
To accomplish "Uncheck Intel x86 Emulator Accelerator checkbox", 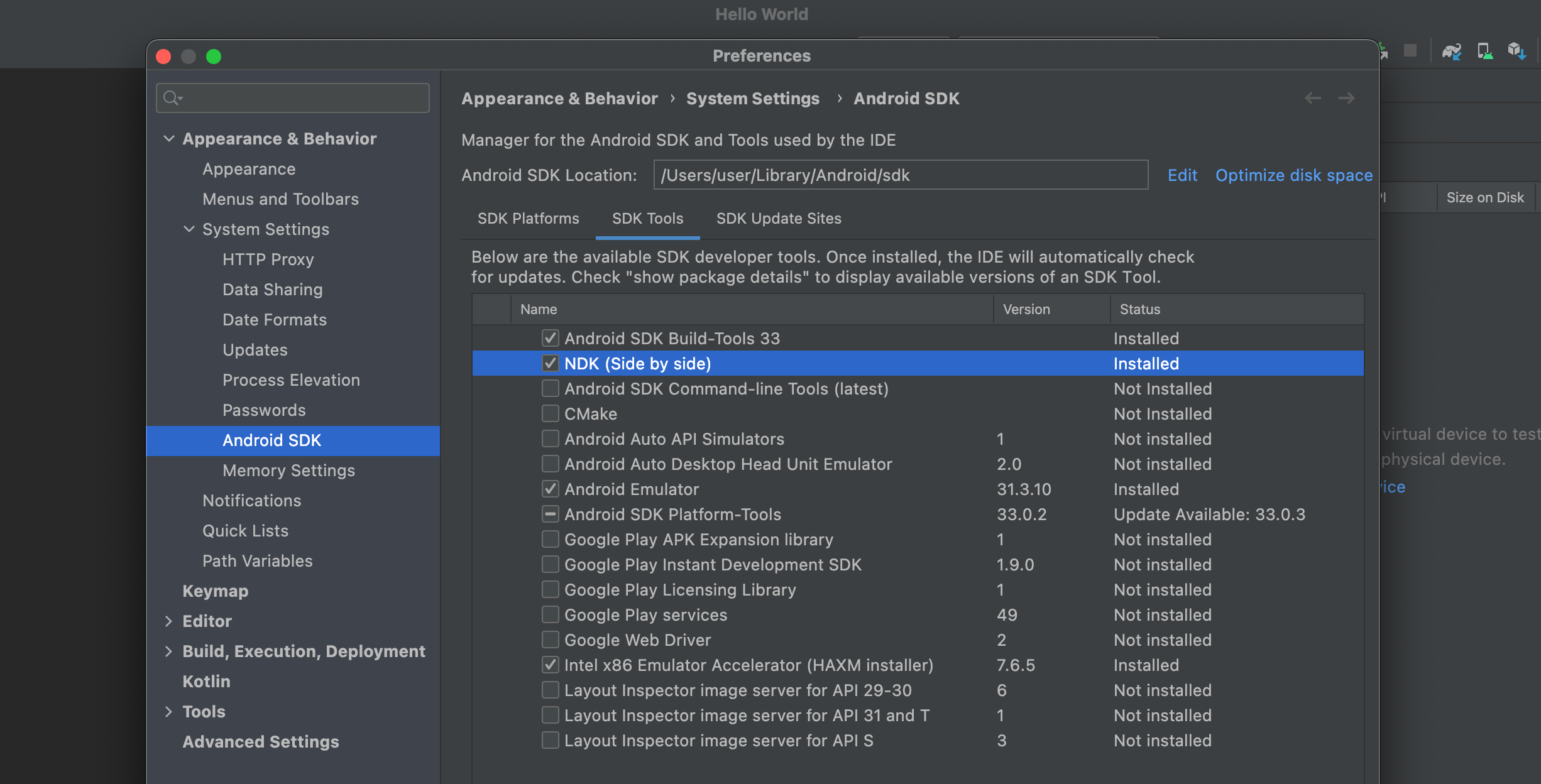I will click(550, 665).
